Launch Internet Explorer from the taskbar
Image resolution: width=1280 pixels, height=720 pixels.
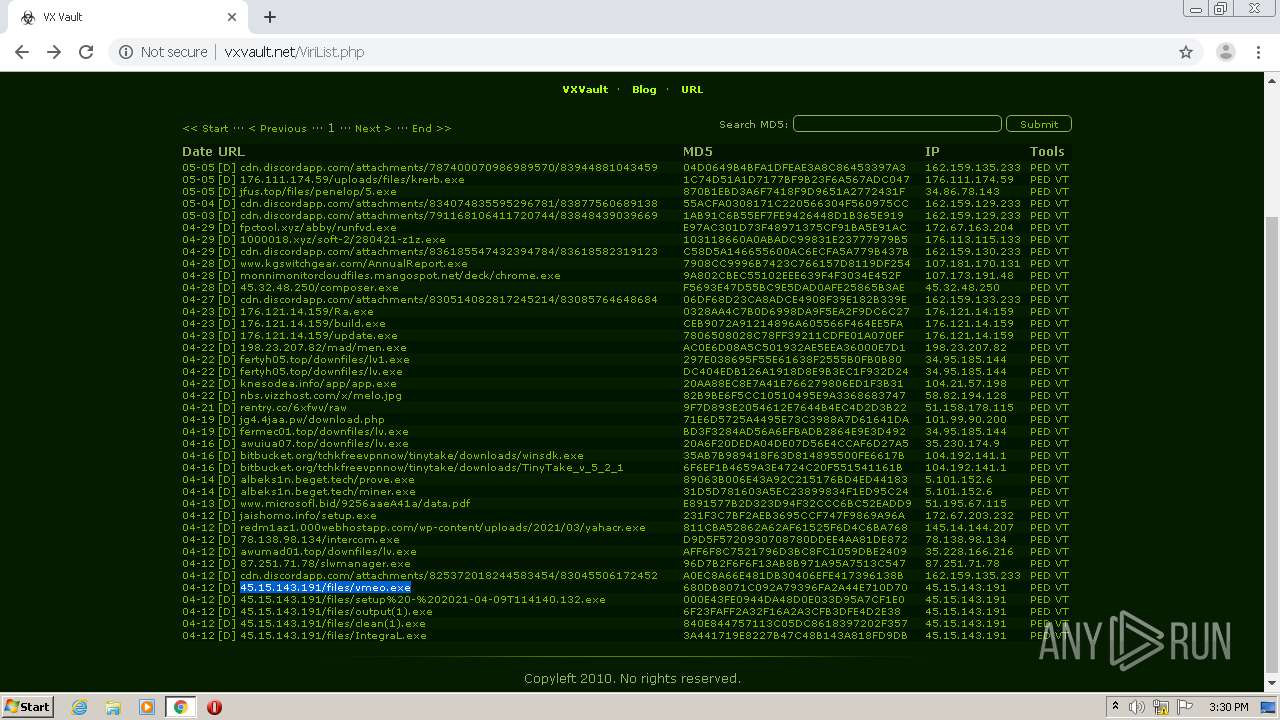click(x=80, y=706)
